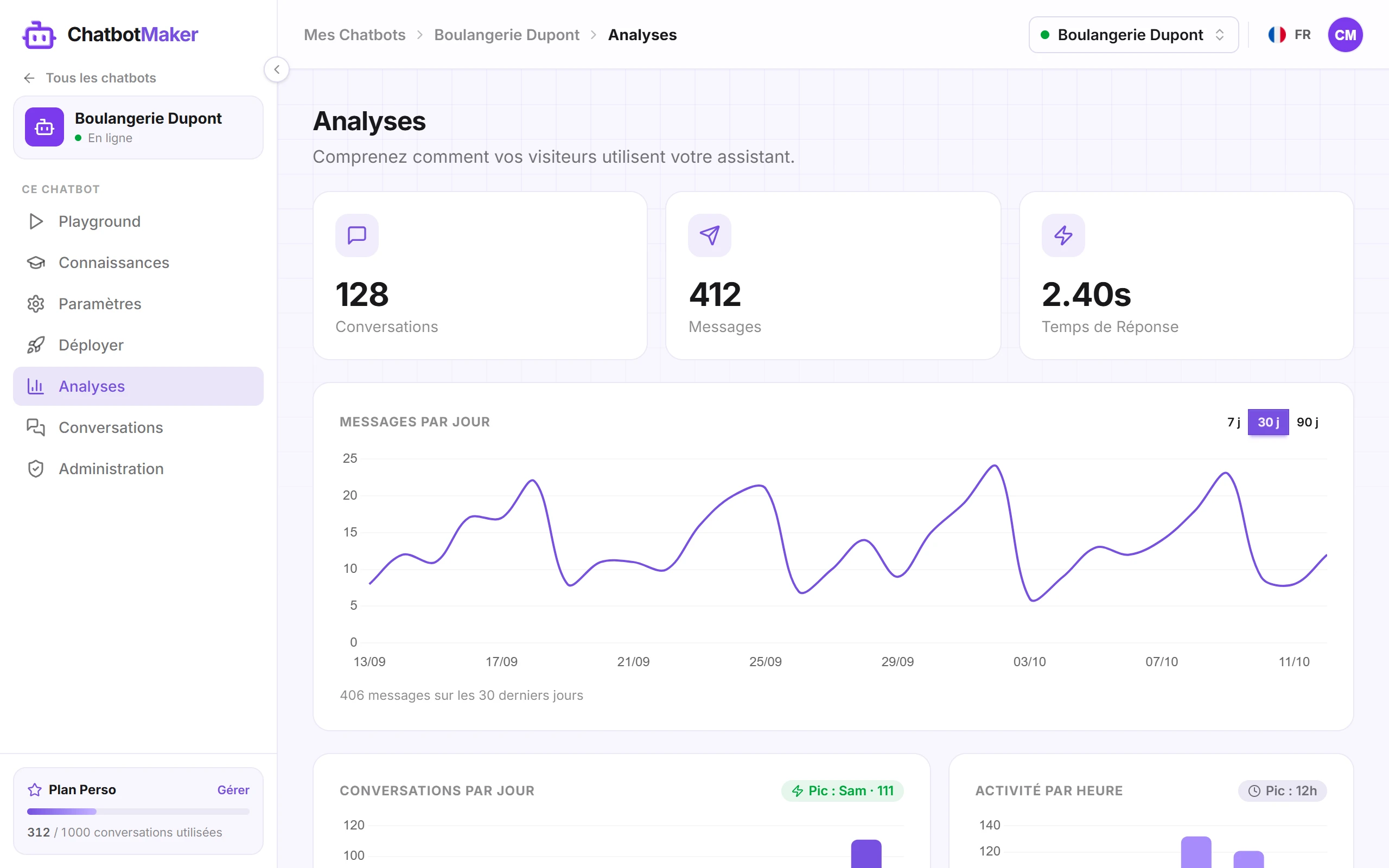This screenshot has width=1389, height=868.
Task: Click the chat bubble icon on Conversations card
Action: [x=357, y=235]
